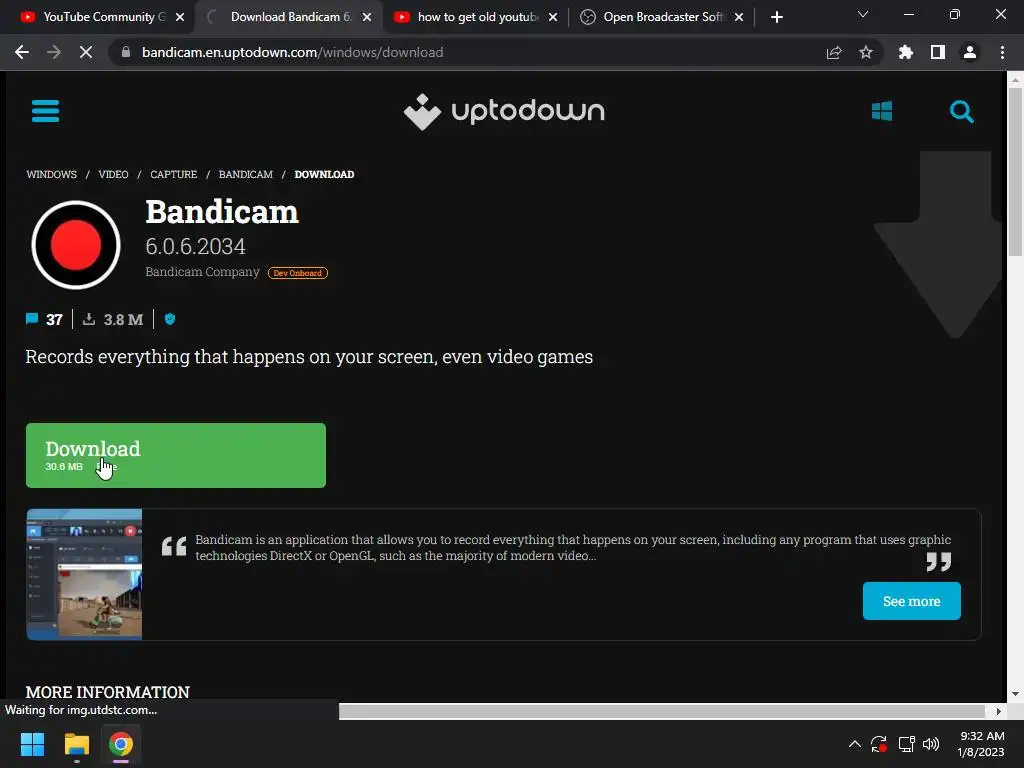The width and height of the screenshot is (1024, 768).
Task: Close the Open Broadcaster Software tab
Action: 739,17
